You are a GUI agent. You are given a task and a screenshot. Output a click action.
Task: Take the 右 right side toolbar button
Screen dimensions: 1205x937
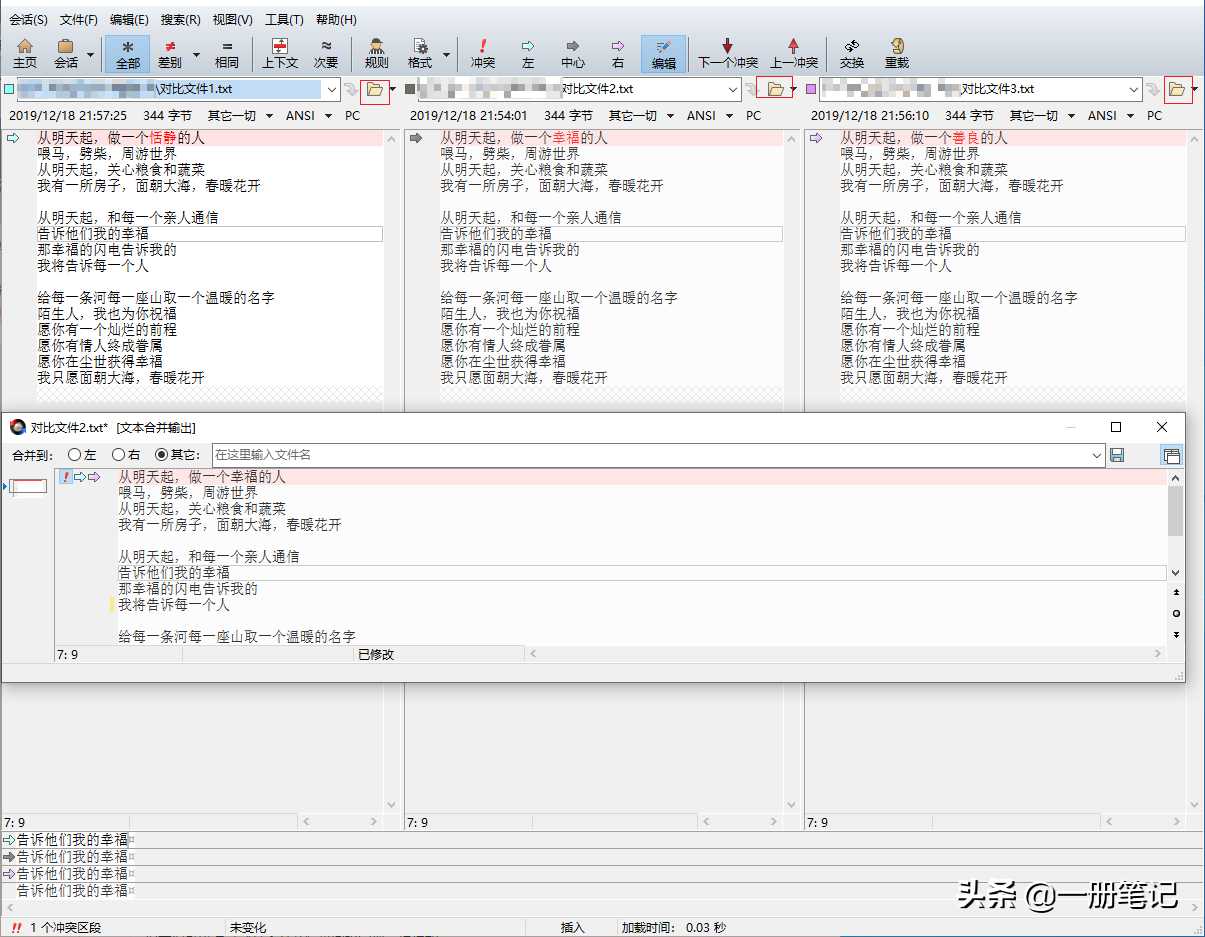618,53
